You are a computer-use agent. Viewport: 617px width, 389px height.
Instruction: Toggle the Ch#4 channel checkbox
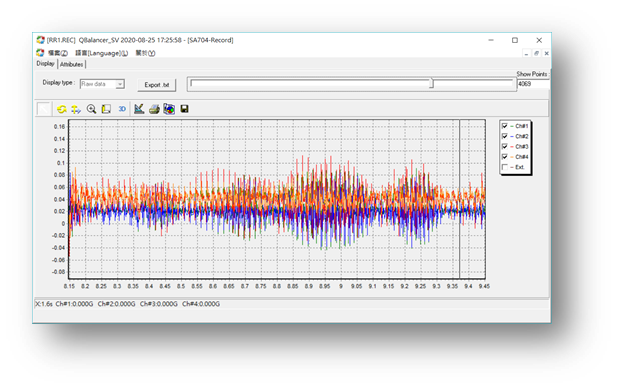[504, 157]
